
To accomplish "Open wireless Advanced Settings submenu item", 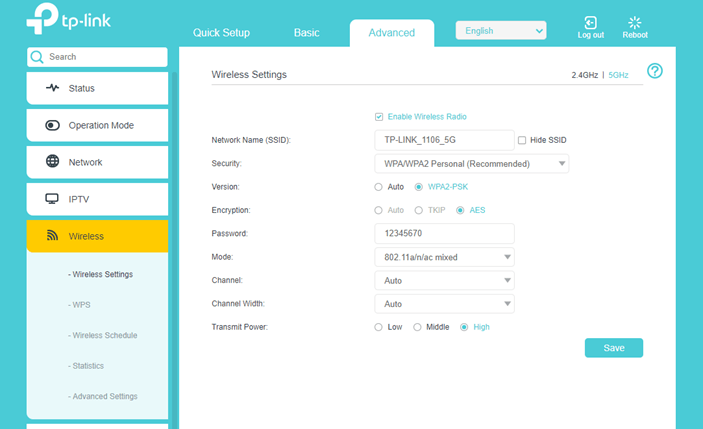I will pyautogui.click(x=103, y=396).
